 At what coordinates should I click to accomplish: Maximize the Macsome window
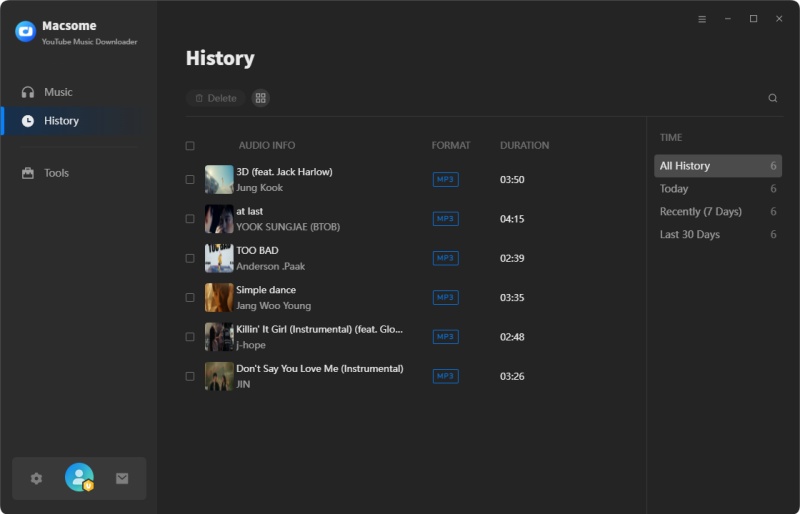[753, 19]
